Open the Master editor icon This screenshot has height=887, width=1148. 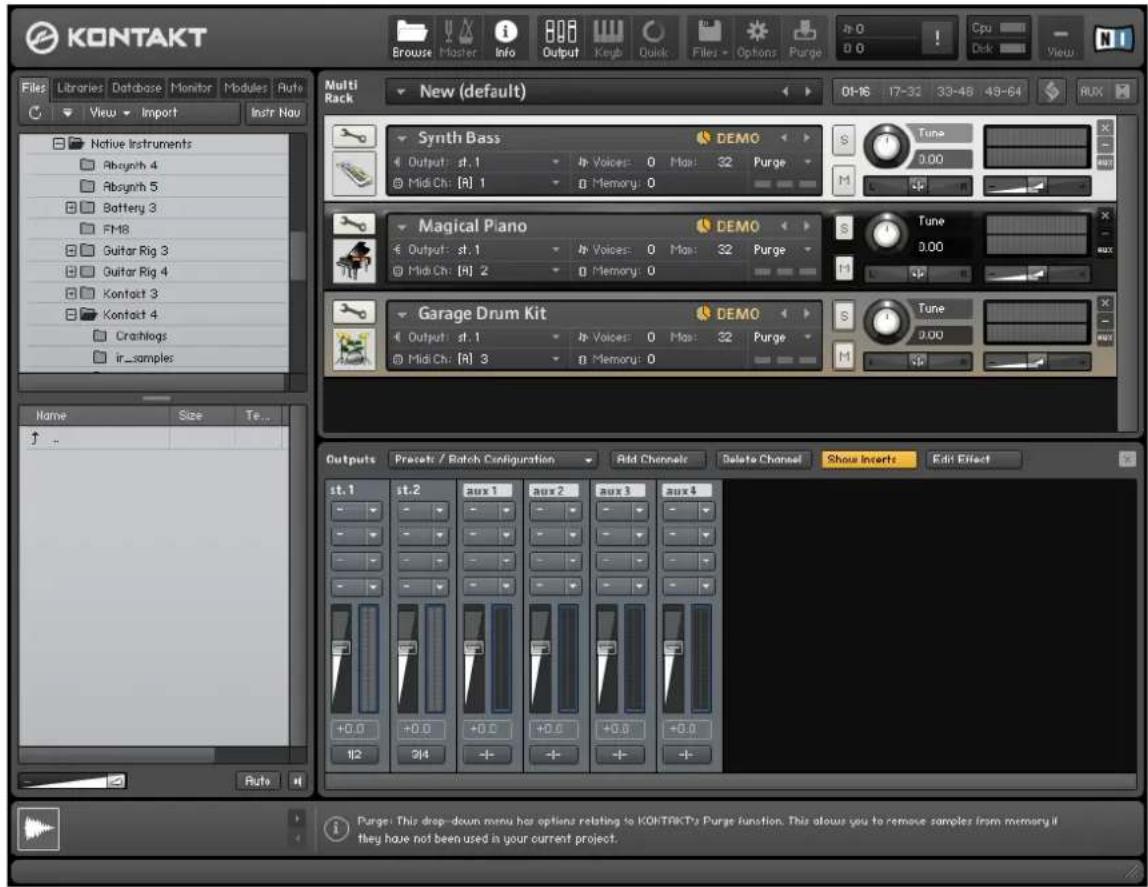click(458, 38)
